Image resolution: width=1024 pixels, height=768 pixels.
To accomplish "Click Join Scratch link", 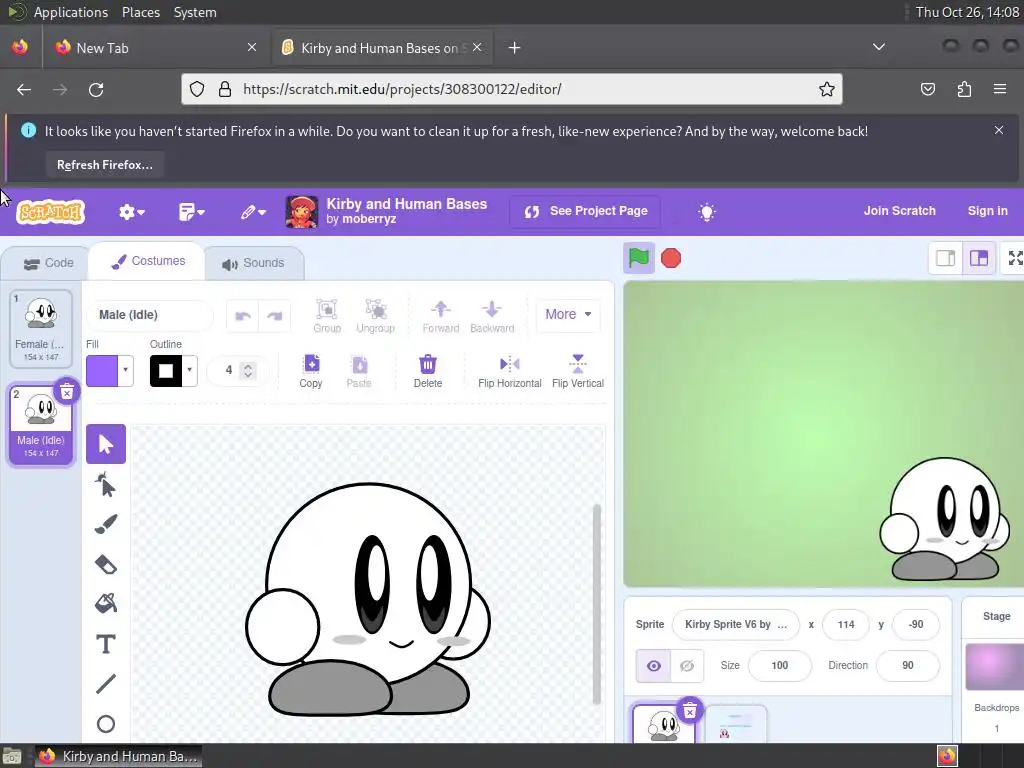I will coord(899,211).
